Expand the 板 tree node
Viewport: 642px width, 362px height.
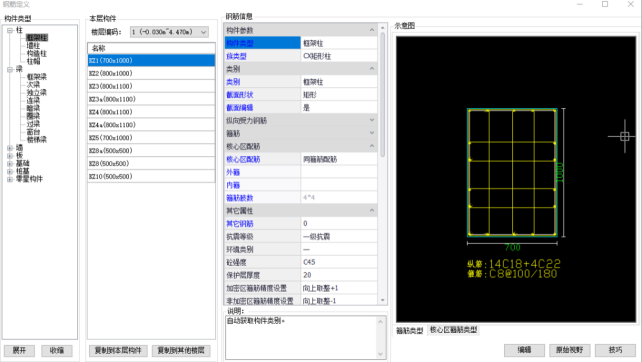coord(10,156)
